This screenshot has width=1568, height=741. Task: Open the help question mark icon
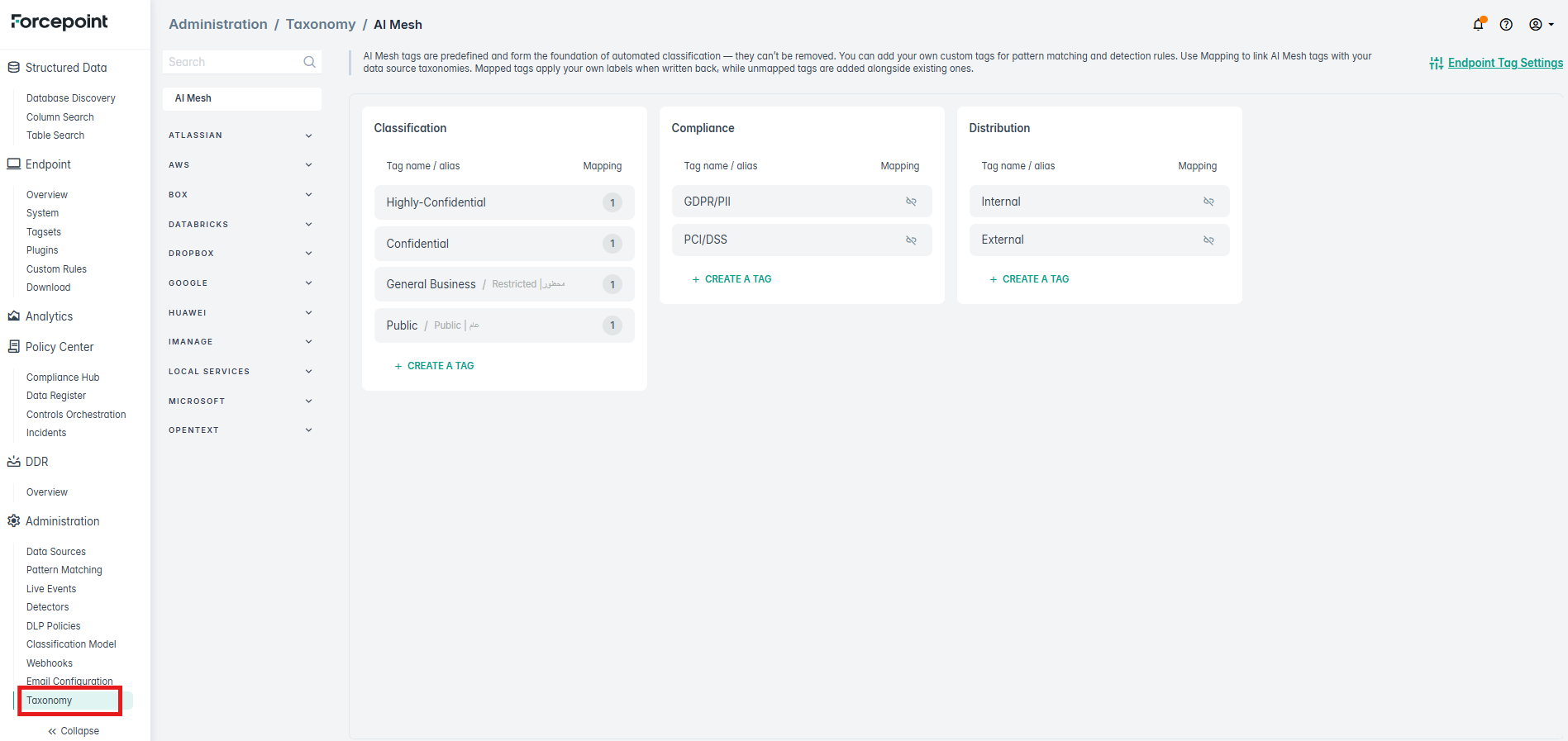tap(1506, 25)
